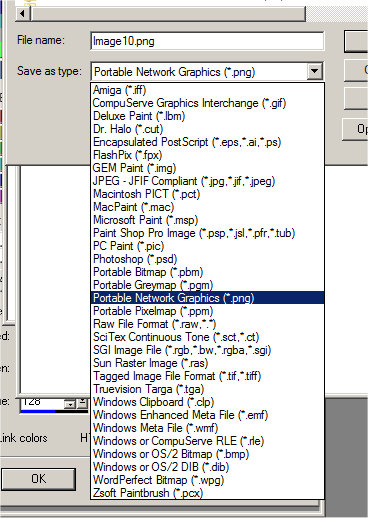This screenshot has height=518, width=368.
Task: Select Encapsulated PostScript (*.eps) entry
Action: click(x=207, y=142)
